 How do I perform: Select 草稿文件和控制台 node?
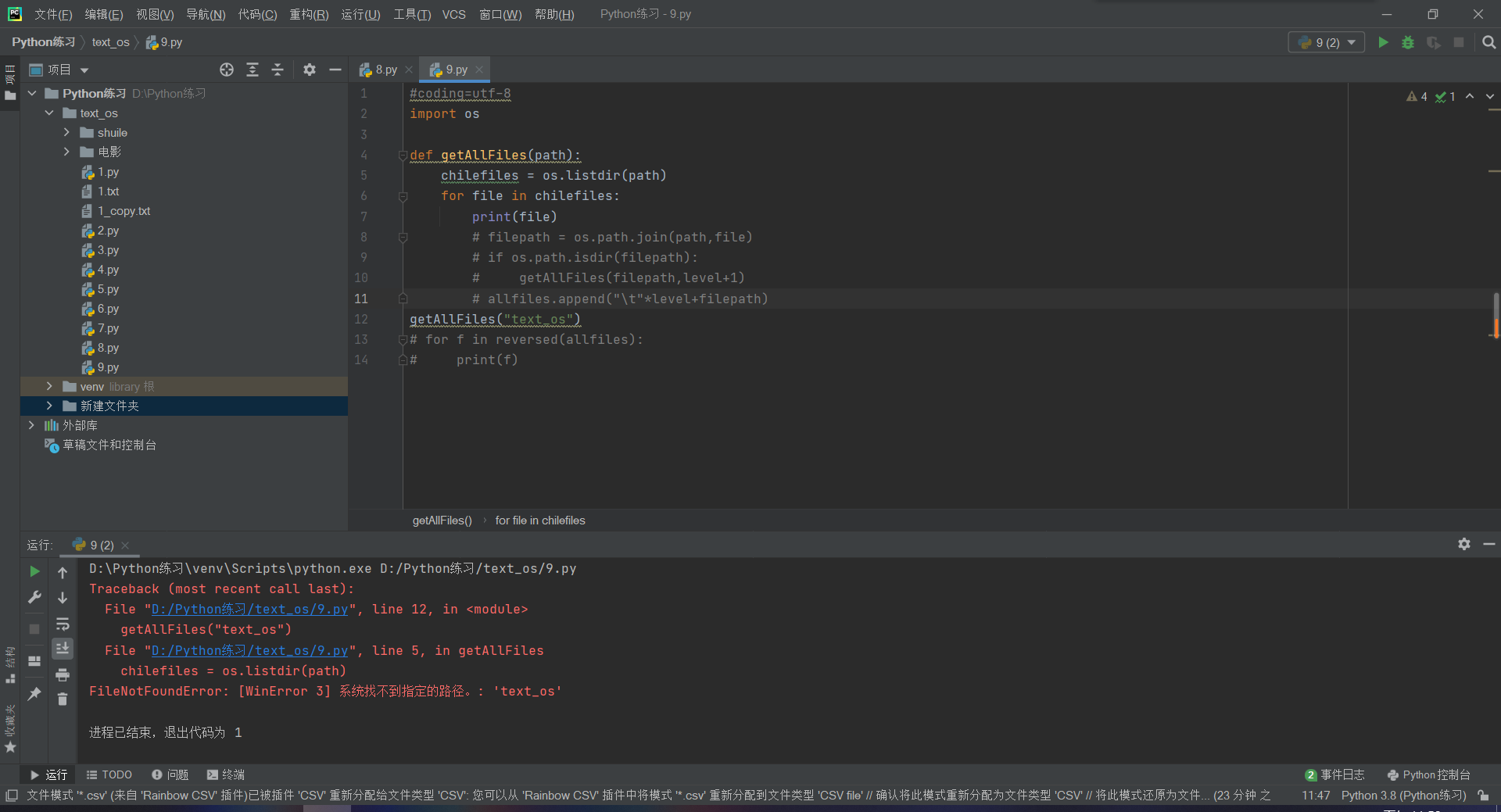[x=109, y=445]
